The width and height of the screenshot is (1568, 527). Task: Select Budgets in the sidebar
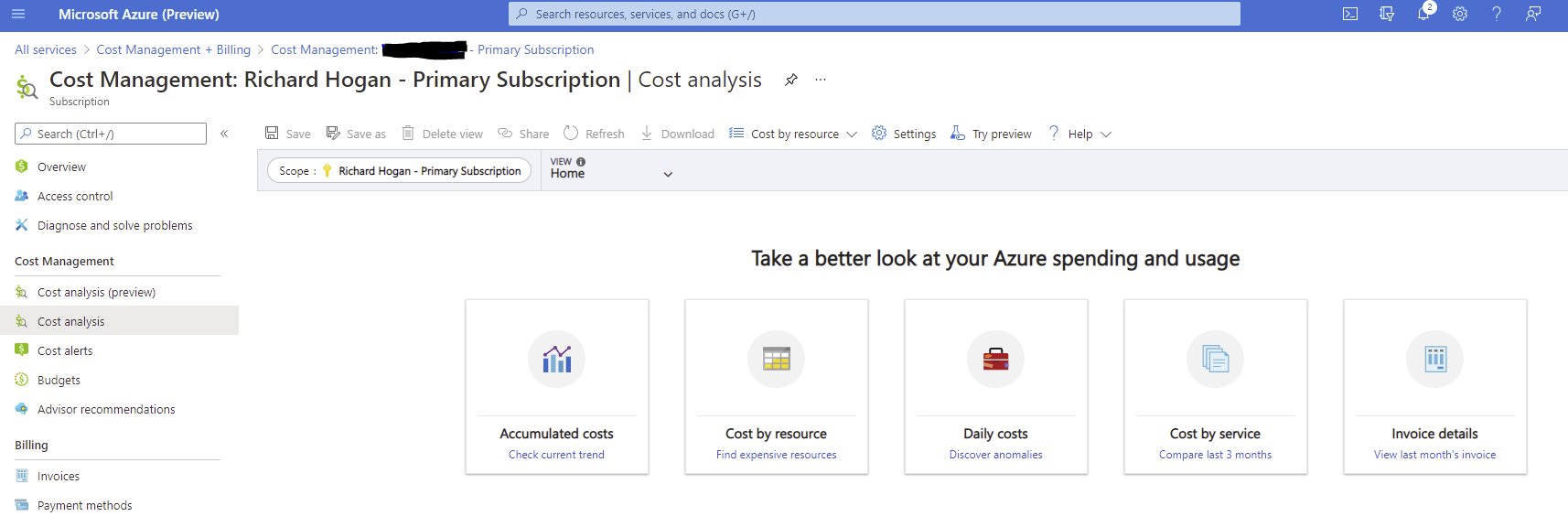[x=59, y=380]
